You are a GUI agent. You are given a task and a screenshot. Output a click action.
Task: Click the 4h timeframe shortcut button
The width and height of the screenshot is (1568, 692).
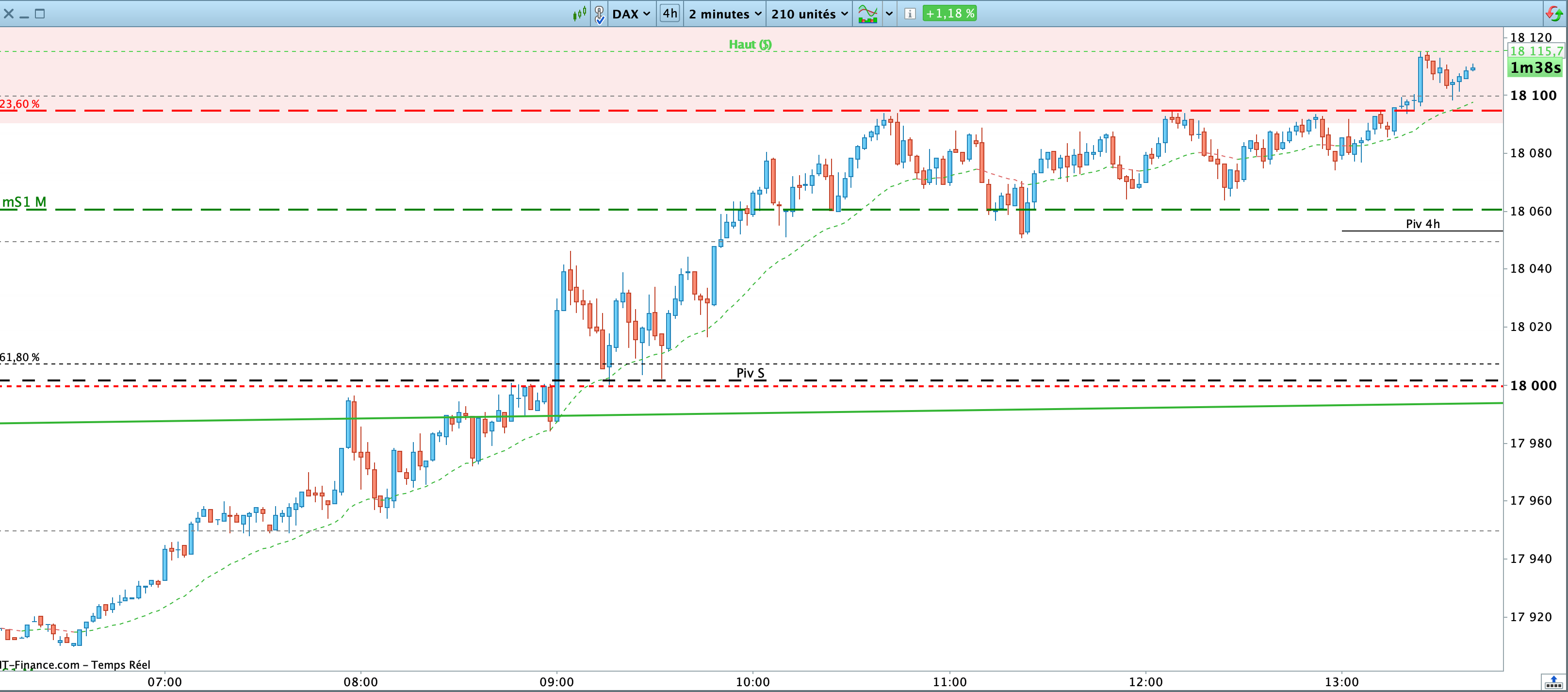(x=670, y=14)
